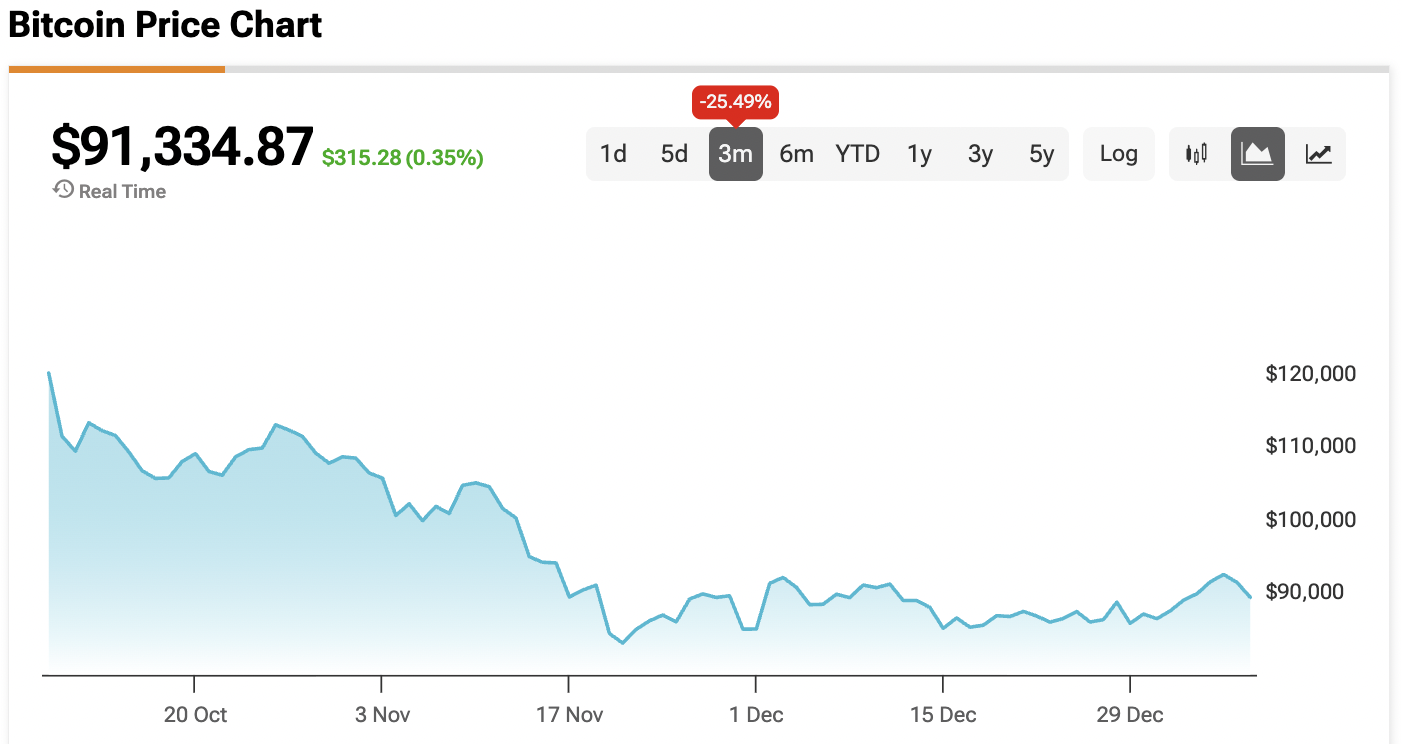The image size is (1402, 744).
Task: Switch to candlestick chart view
Action: point(1196,154)
